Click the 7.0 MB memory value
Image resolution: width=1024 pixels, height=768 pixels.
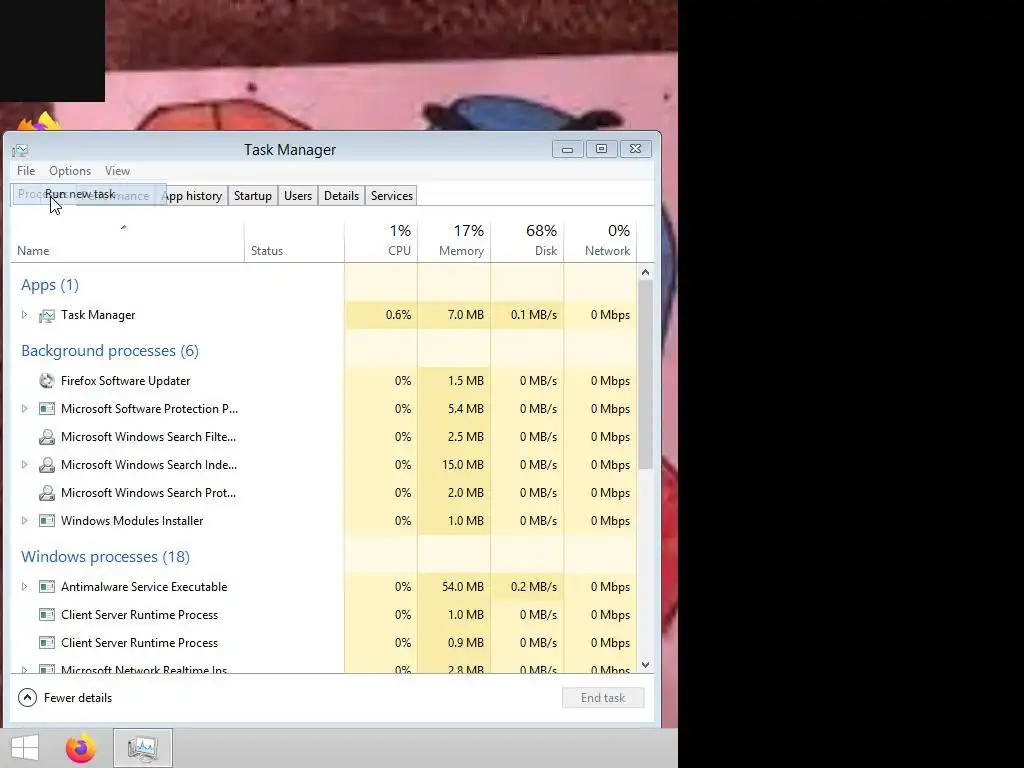tap(466, 315)
